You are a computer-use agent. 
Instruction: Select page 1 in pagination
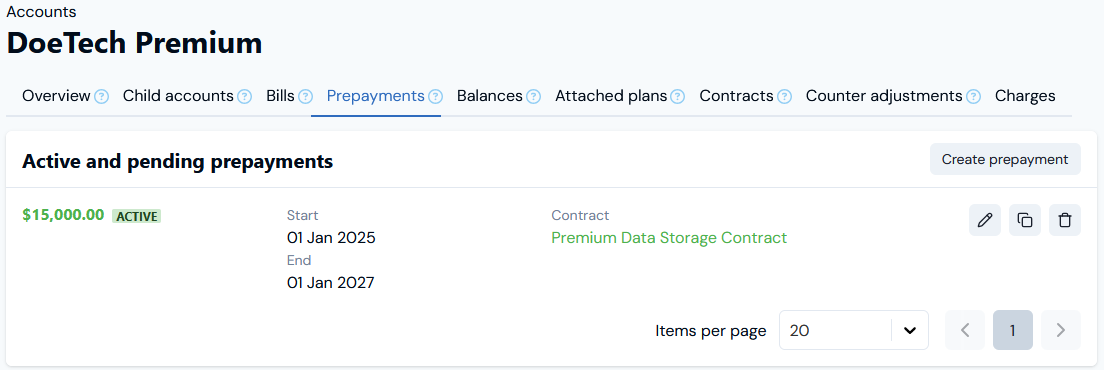[x=1013, y=330]
